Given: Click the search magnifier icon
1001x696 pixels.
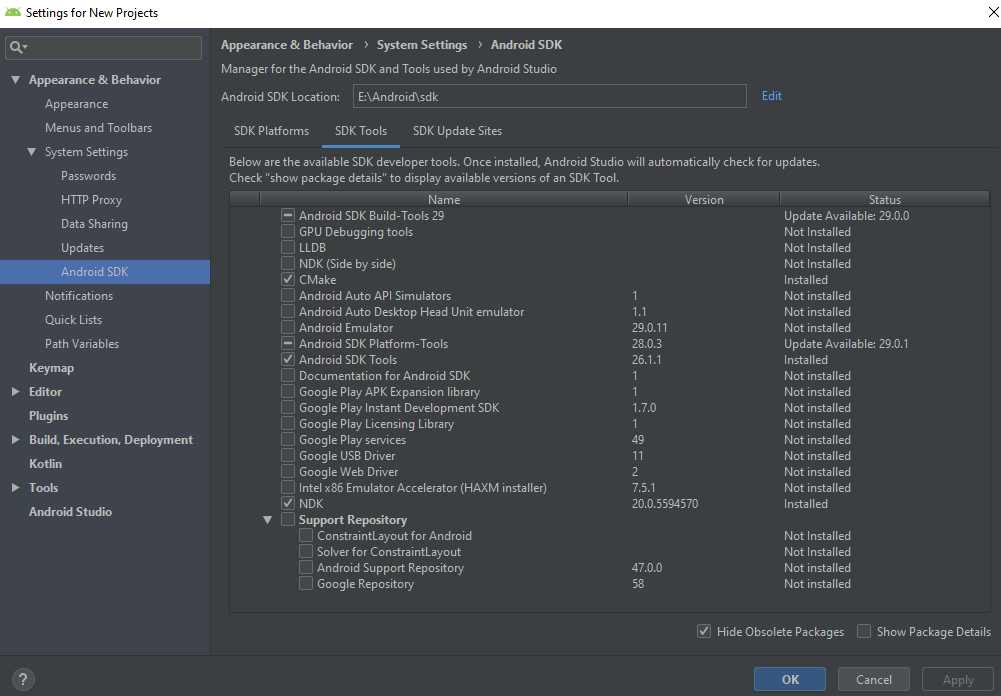Looking at the screenshot, I should 17,47.
